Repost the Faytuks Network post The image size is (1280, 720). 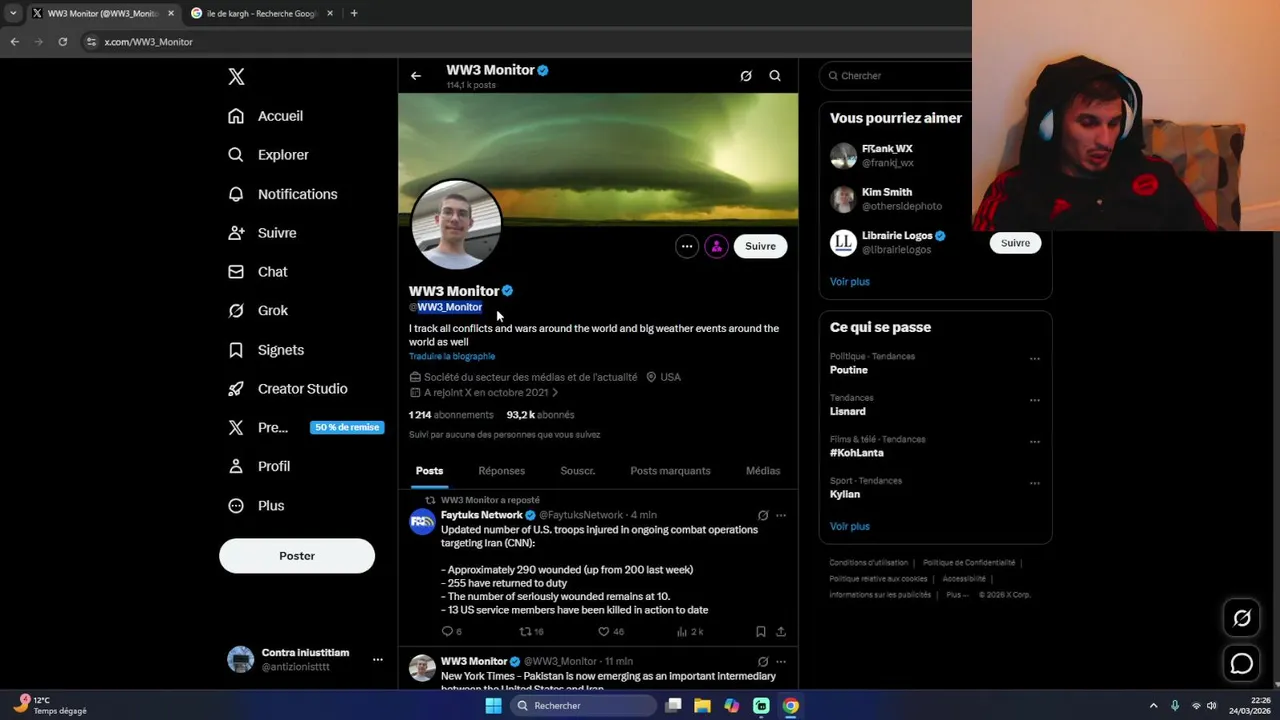point(531,632)
